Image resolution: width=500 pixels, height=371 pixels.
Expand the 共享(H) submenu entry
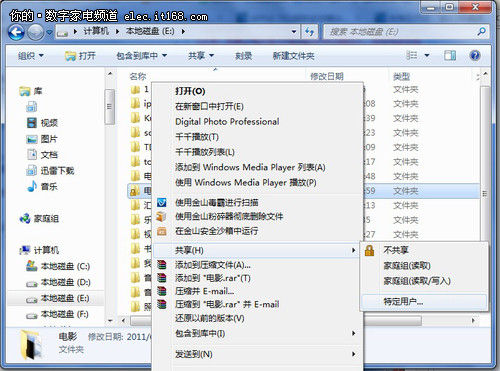(x=256, y=250)
